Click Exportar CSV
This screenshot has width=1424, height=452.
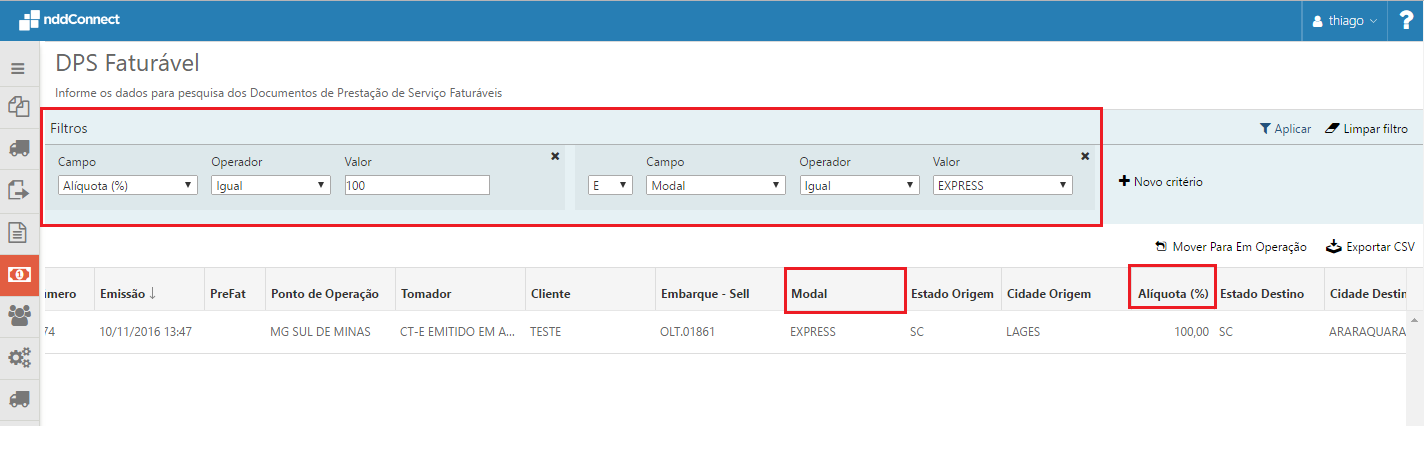click(x=1370, y=247)
